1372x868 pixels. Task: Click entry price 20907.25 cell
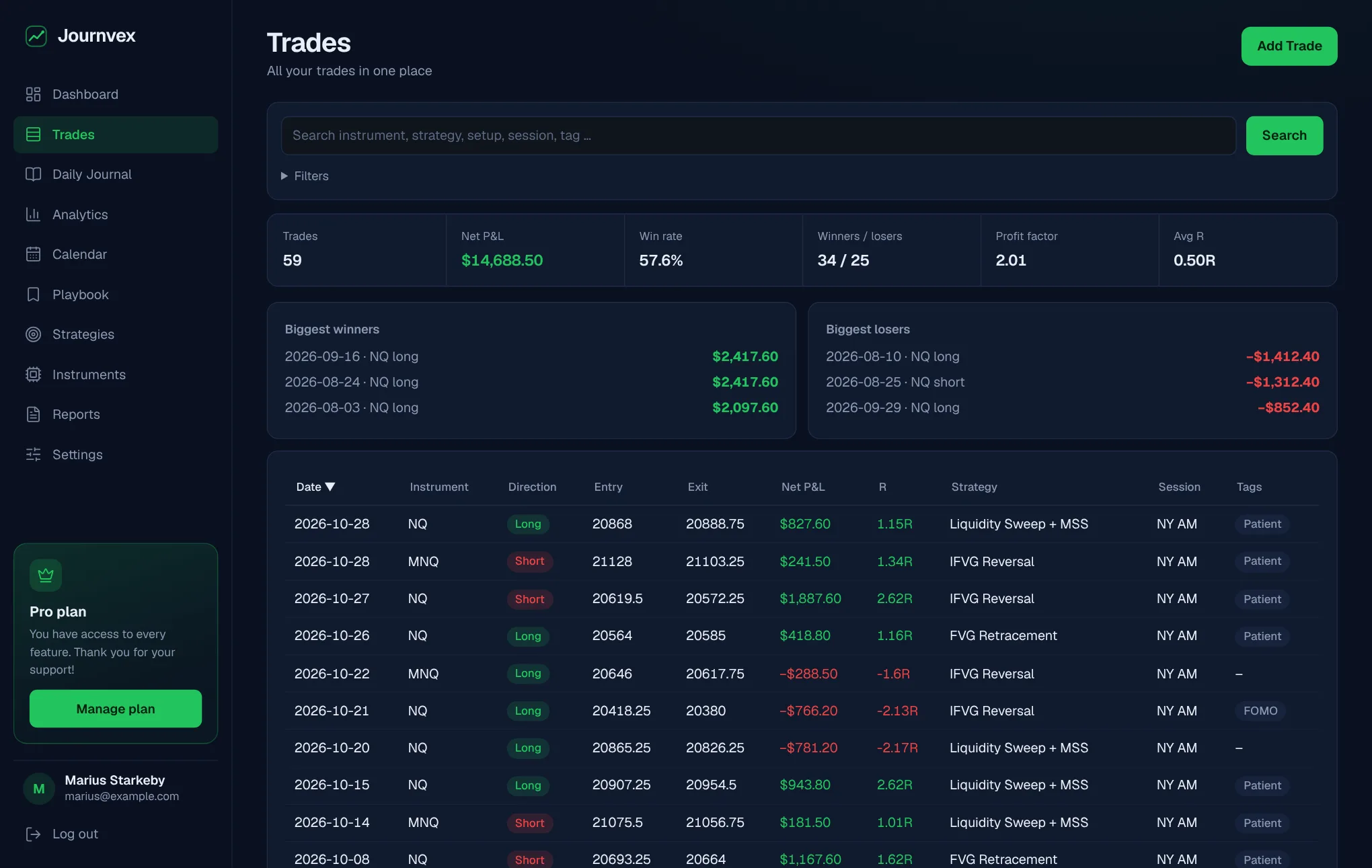(x=621, y=785)
